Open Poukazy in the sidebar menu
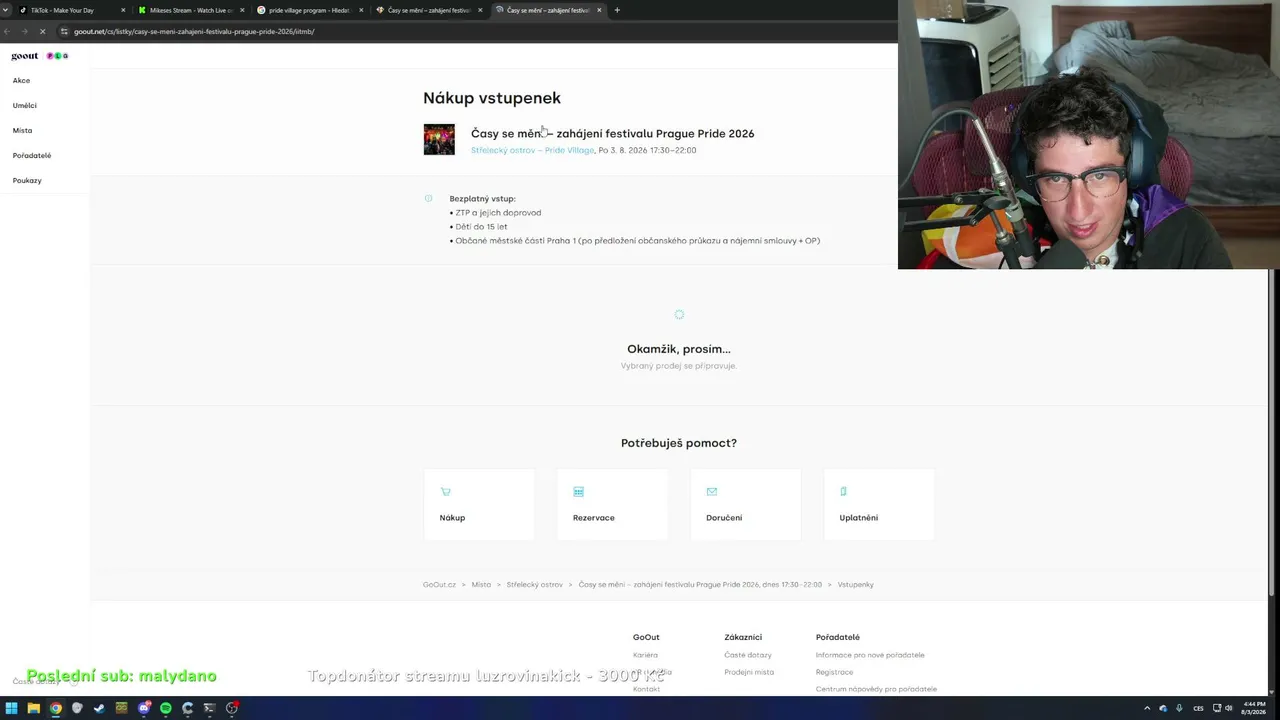 [27, 180]
